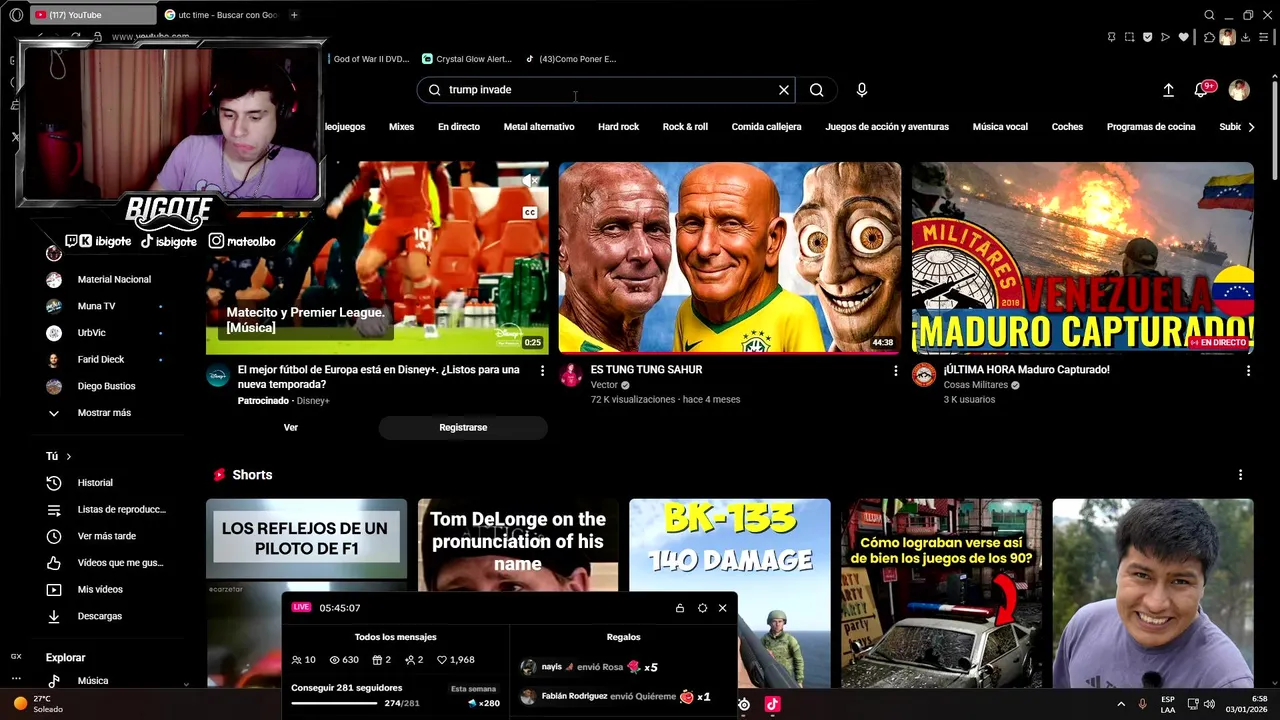Toggle closed captions on the ad video
Viewport: 1280px width, 720px height.
530,212
